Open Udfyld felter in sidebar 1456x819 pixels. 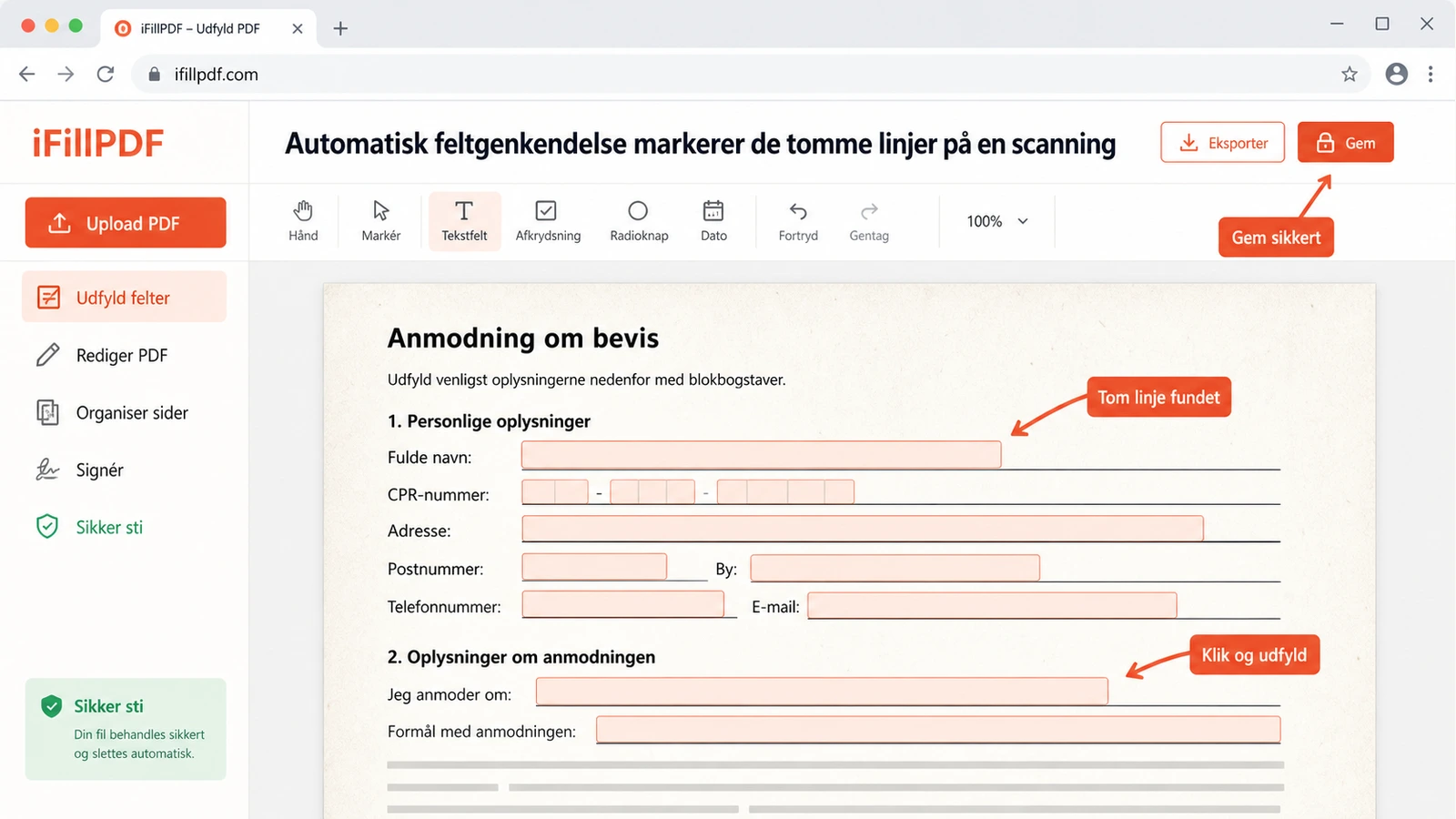click(x=124, y=298)
